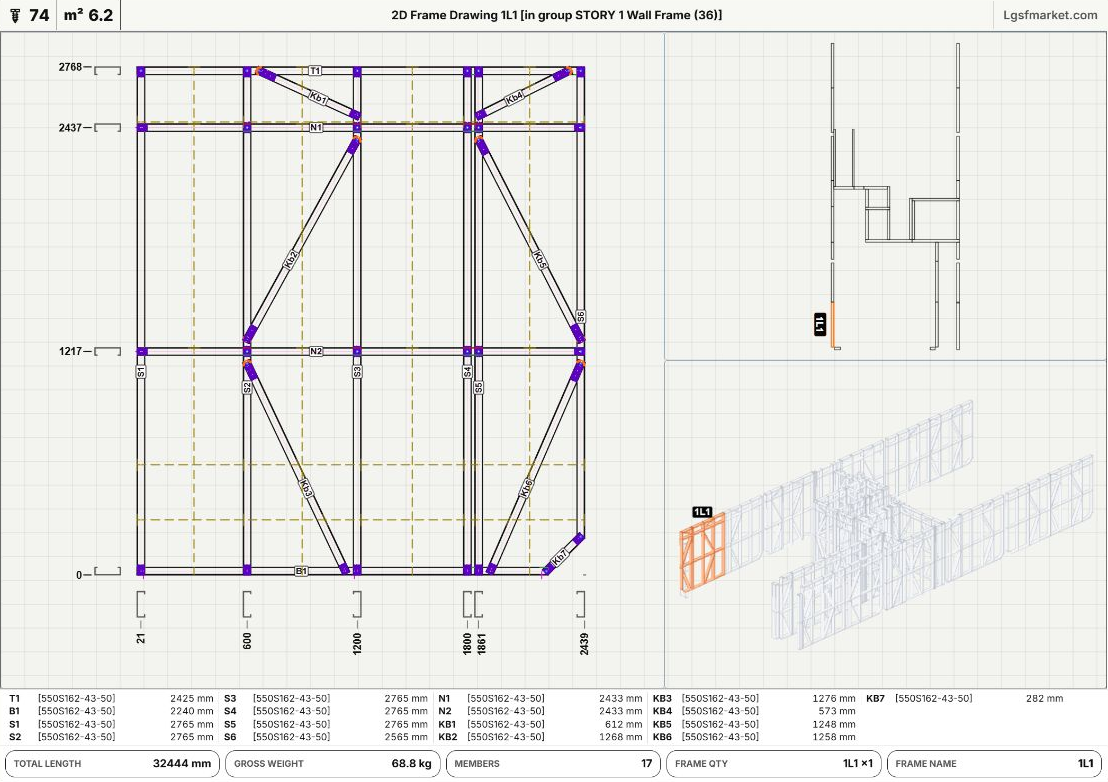Image resolution: width=1108 pixels, height=782 pixels.
Task: Click the KB4 row length 573 mm
Action: click(x=837, y=711)
